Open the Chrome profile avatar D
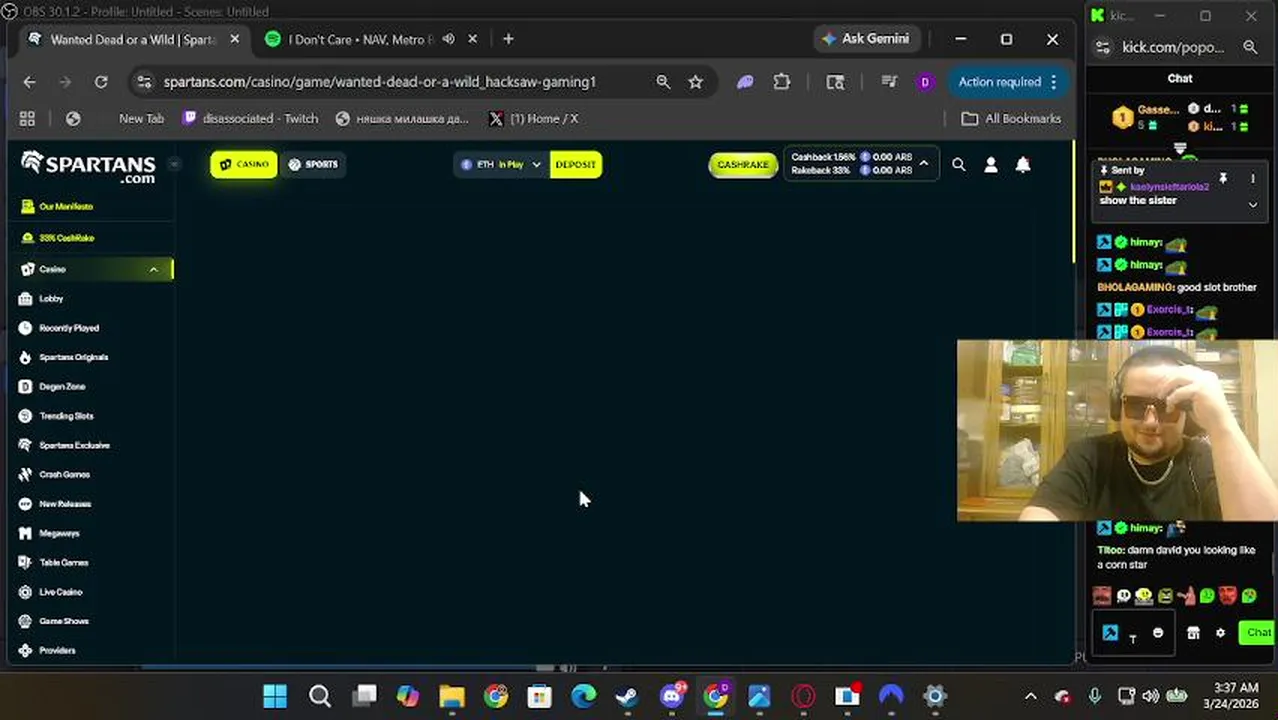The width and height of the screenshot is (1278, 720). click(925, 82)
